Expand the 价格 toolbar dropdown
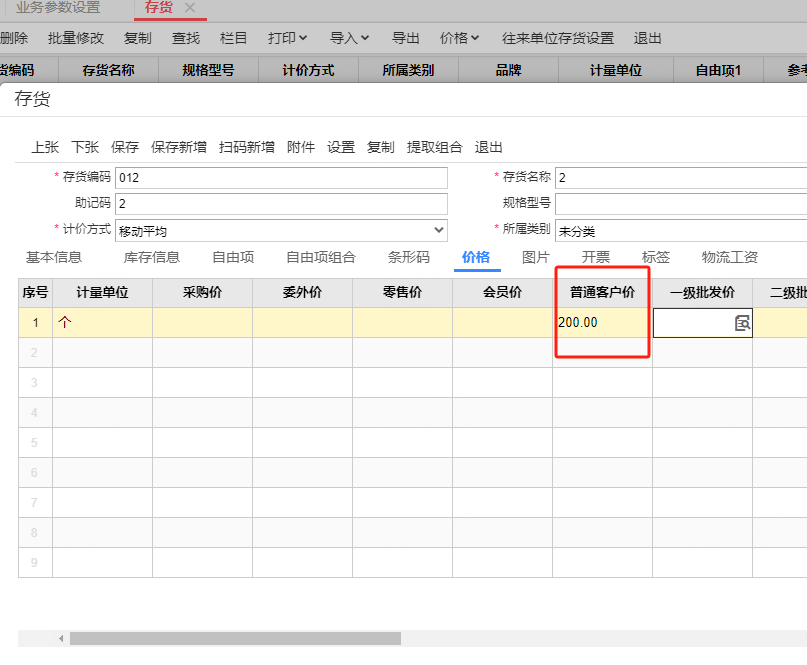The image size is (807, 665). (x=459, y=38)
